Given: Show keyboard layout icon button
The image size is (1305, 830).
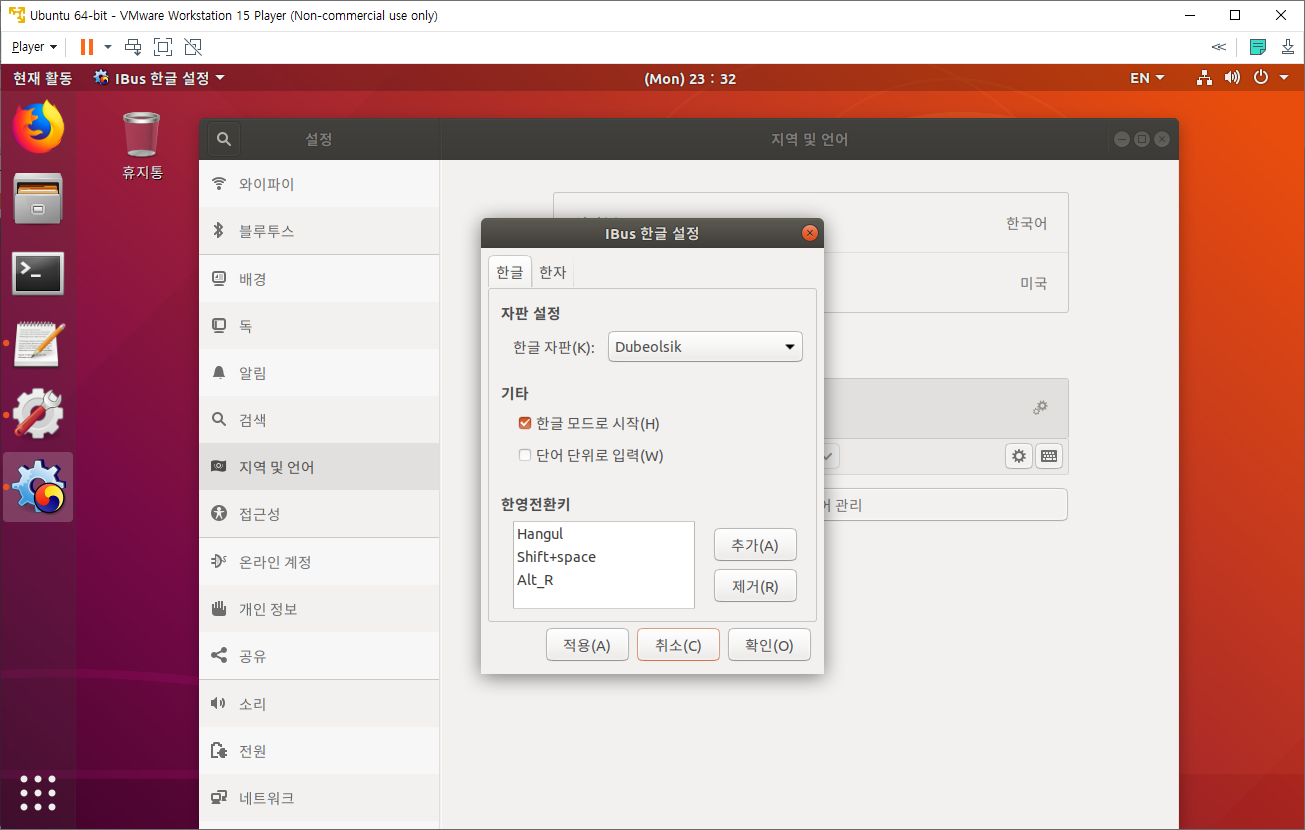Looking at the screenshot, I should (x=1048, y=456).
